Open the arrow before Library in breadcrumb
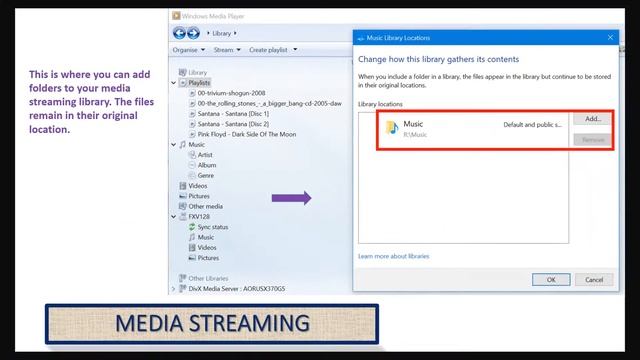 point(208,33)
